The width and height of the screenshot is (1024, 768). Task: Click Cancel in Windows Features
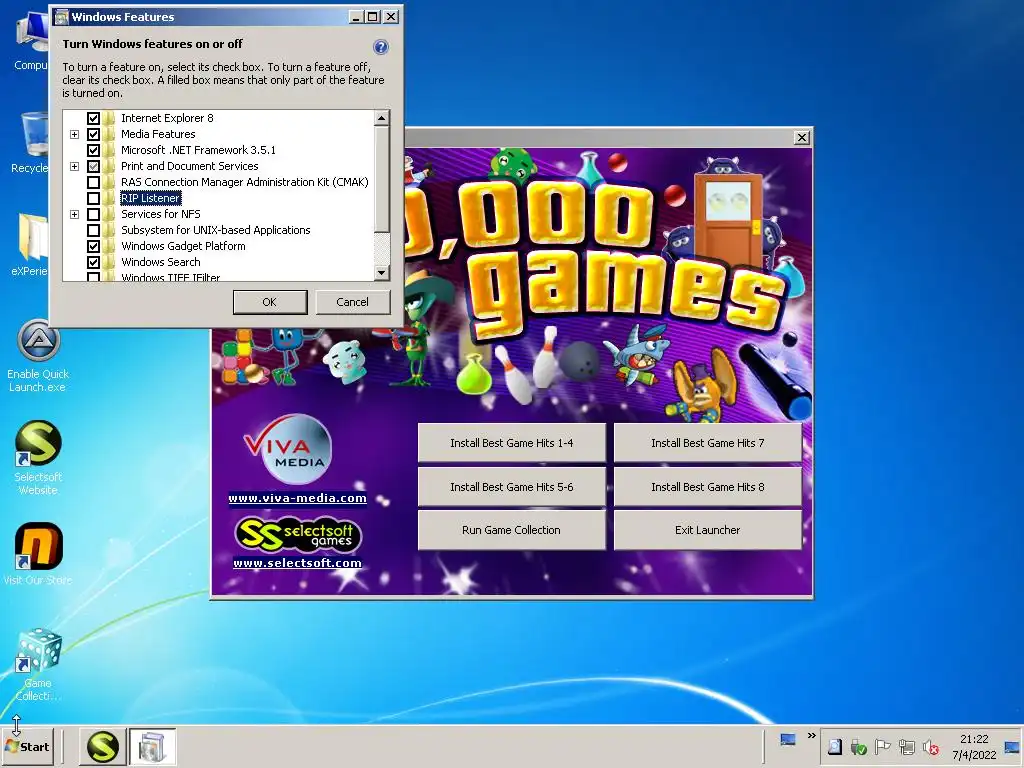(x=353, y=302)
